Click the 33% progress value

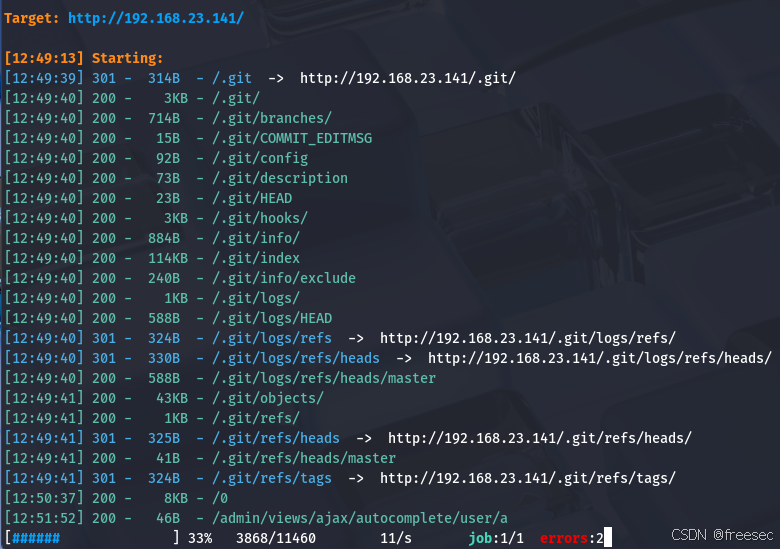pos(200,538)
